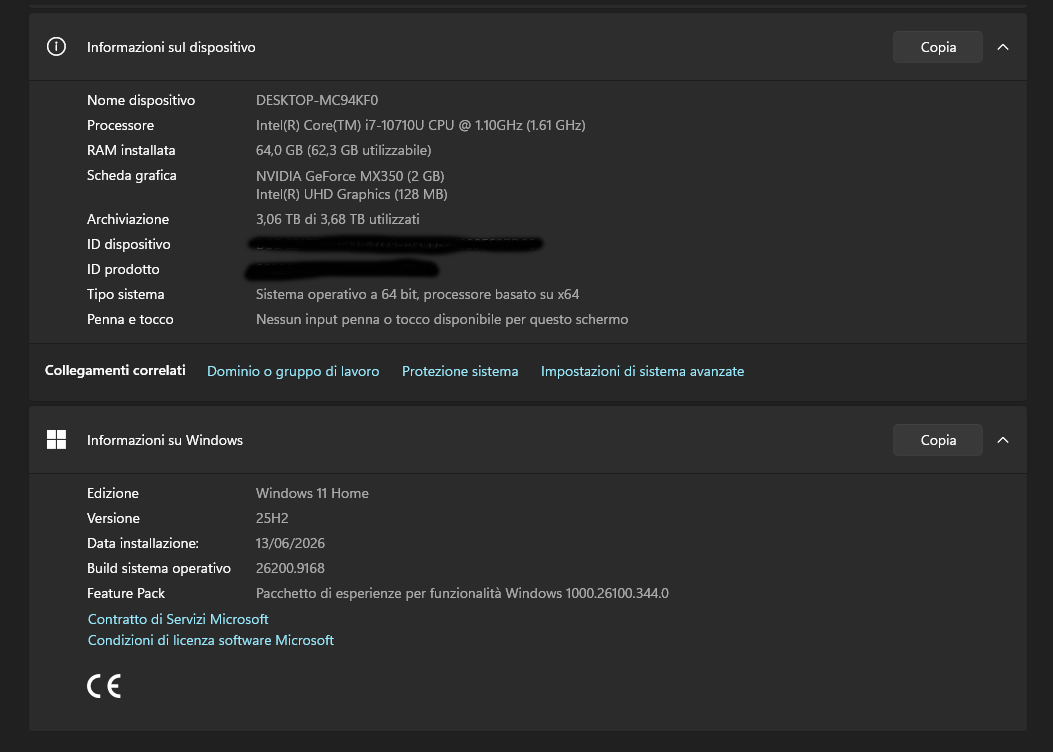Click the Penna e tocco label
1053x752 pixels.
[x=130, y=320]
